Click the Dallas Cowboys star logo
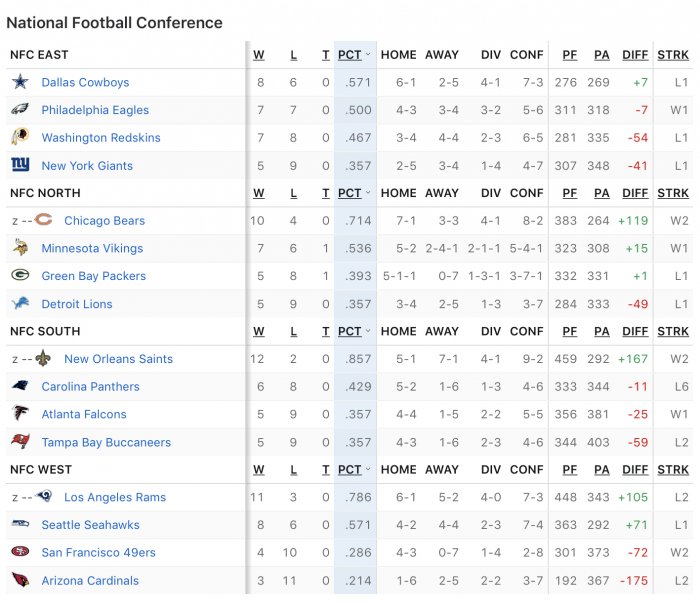This screenshot has height=603, width=700. tap(20, 82)
